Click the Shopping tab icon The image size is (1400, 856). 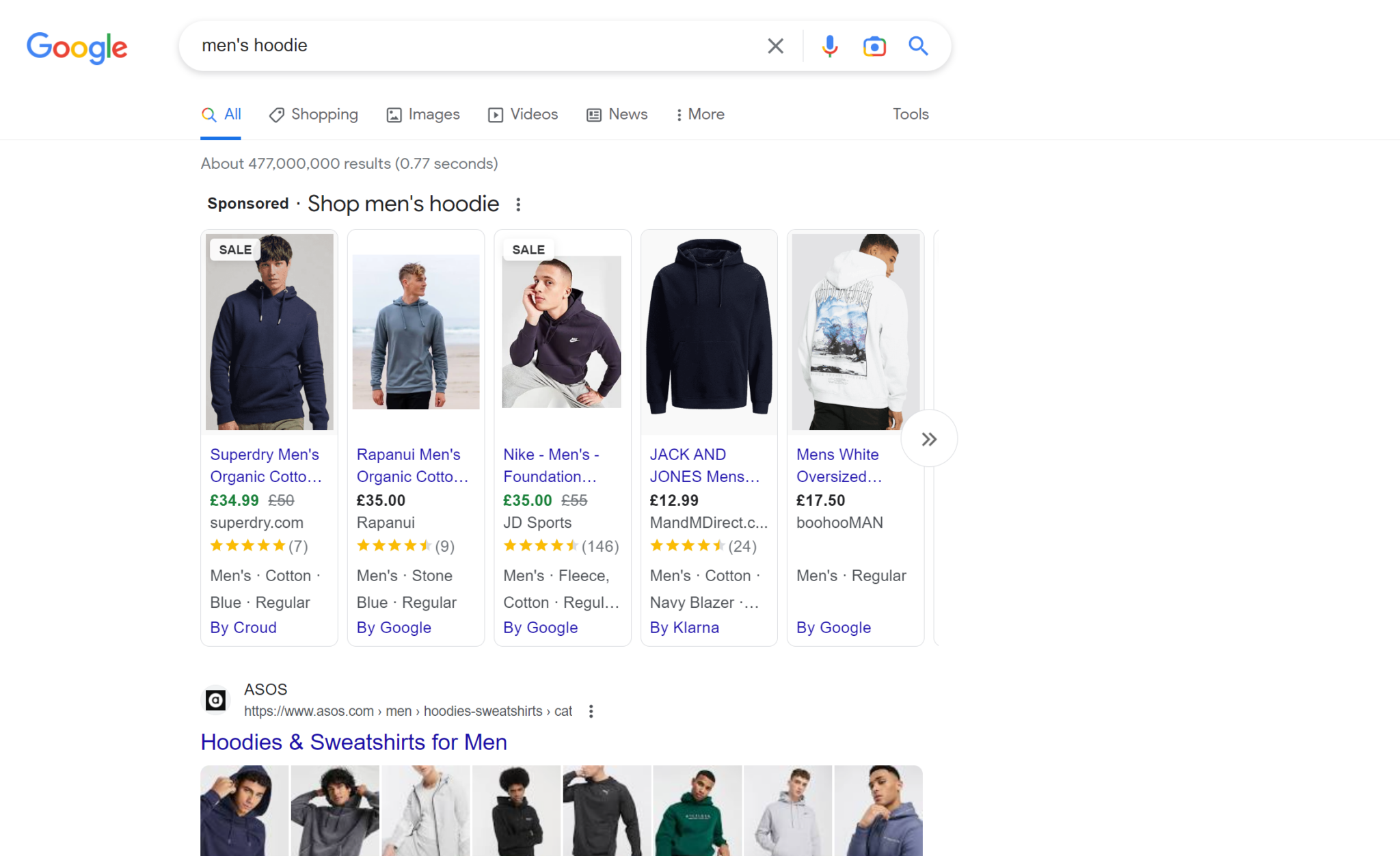click(276, 114)
